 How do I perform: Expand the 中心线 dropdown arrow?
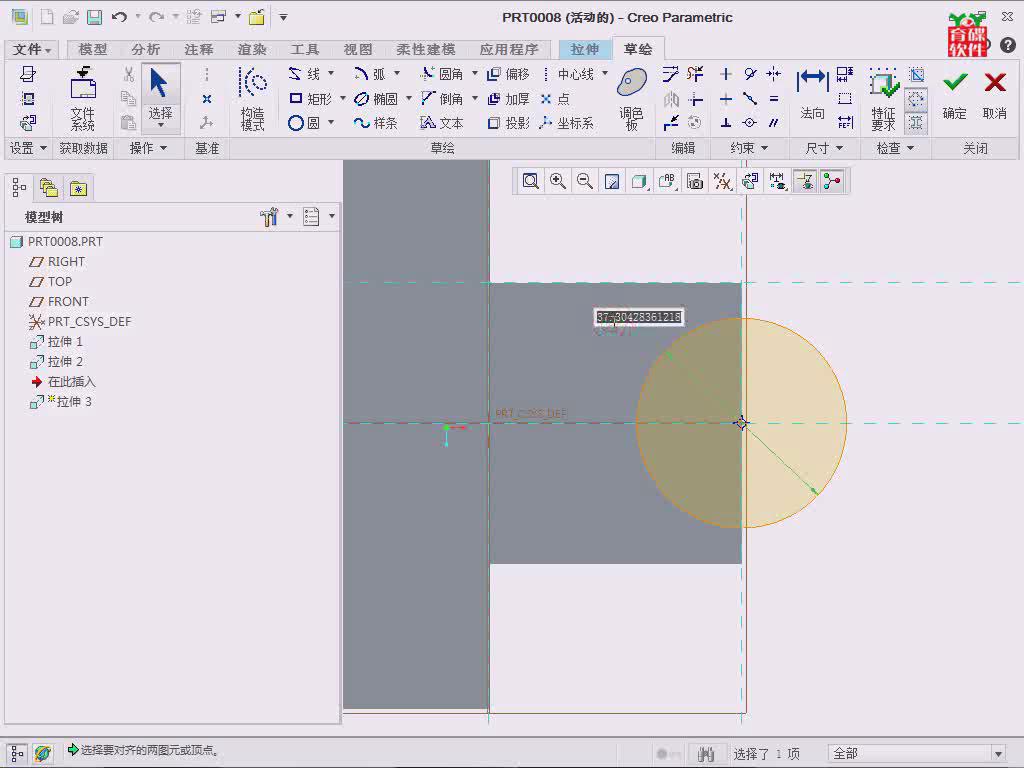[x=605, y=73]
